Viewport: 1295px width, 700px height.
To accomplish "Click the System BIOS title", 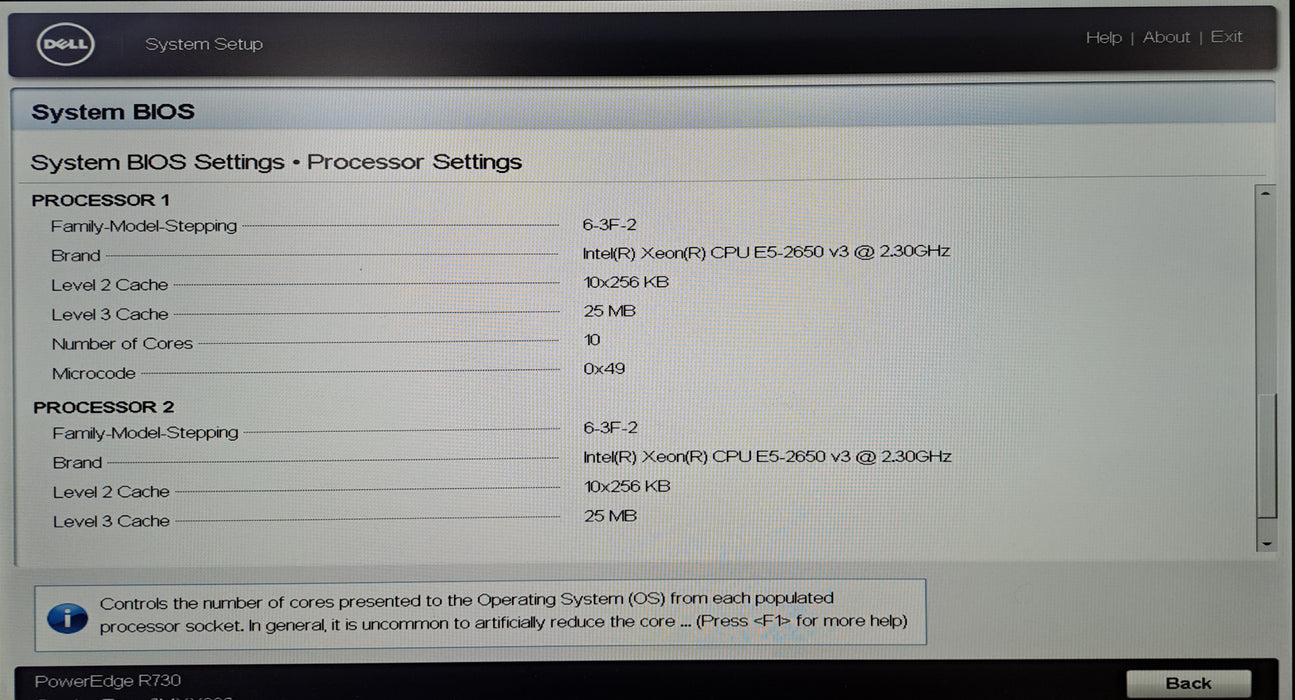I will tap(112, 112).
